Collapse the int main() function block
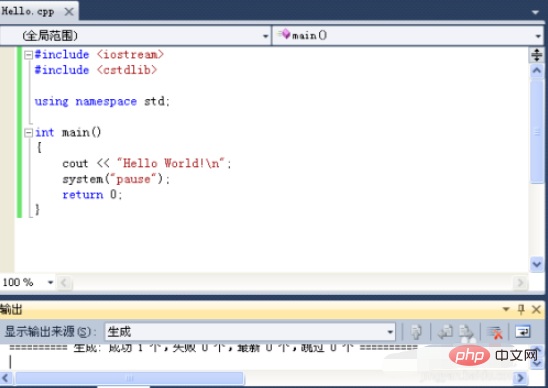The height and width of the screenshot is (388, 548). [28, 132]
